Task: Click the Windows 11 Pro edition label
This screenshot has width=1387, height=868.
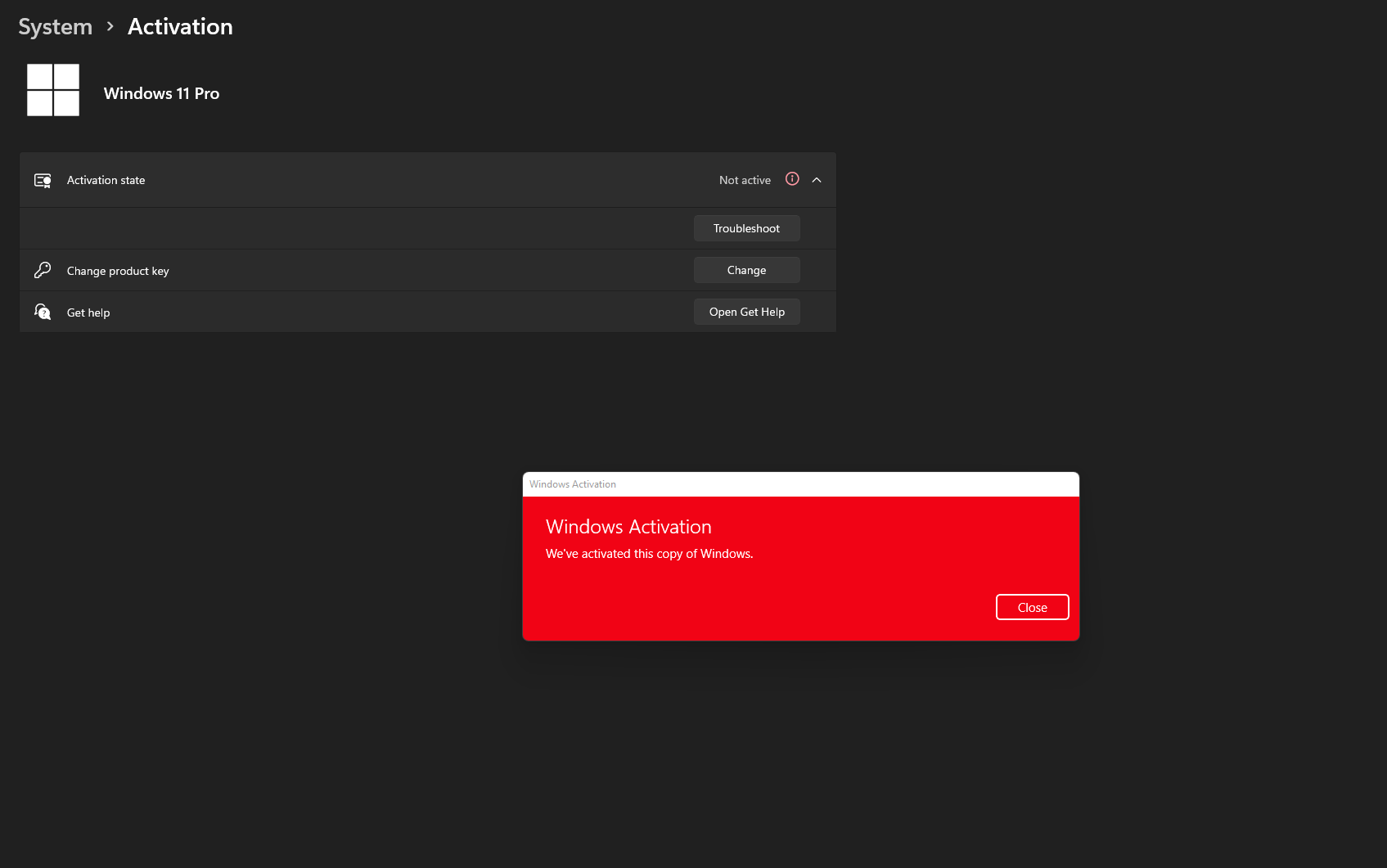Action: pos(162,93)
